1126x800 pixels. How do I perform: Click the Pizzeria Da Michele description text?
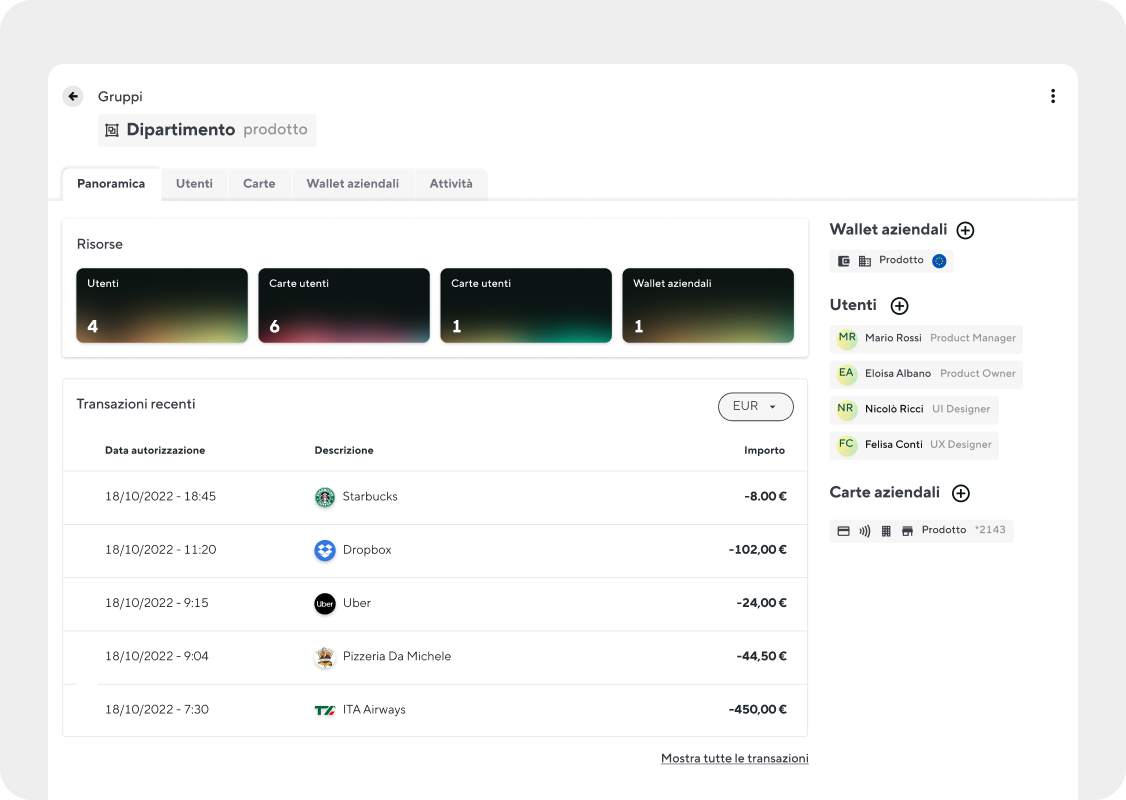tap(397, 656)
